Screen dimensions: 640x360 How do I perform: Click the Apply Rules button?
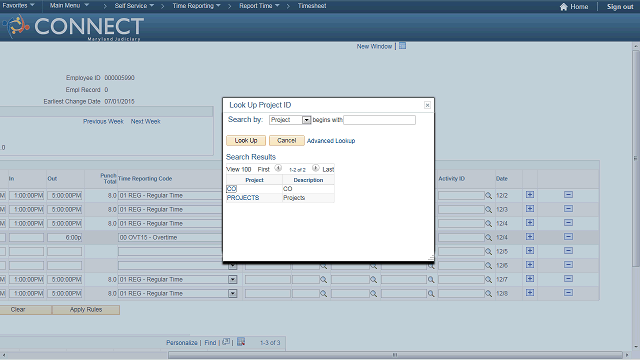coord(86,310)
